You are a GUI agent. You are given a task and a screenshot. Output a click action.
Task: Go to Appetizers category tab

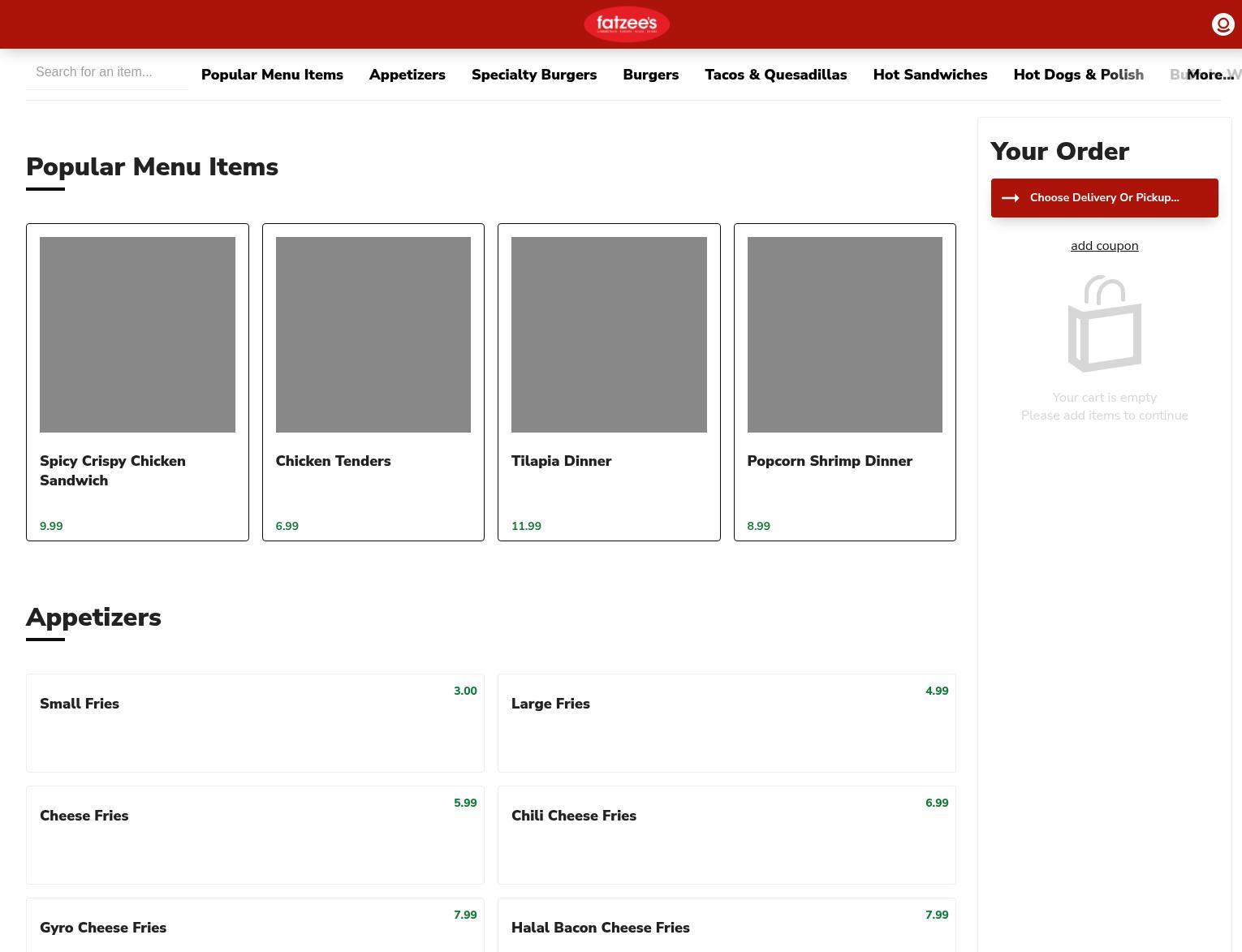point(407,75)
